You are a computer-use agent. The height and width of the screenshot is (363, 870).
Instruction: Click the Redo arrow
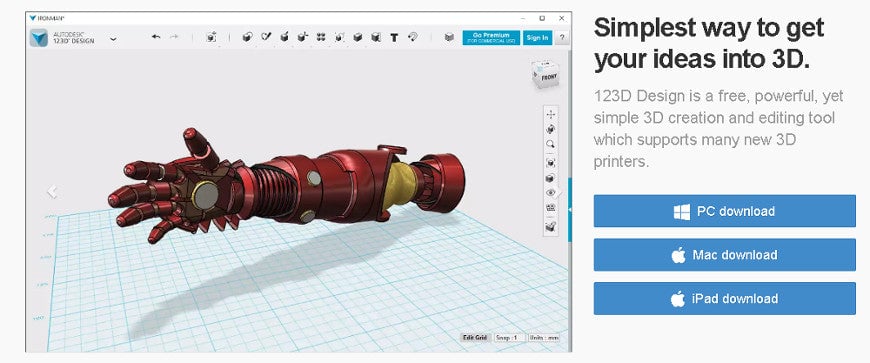tap(174, 37)
